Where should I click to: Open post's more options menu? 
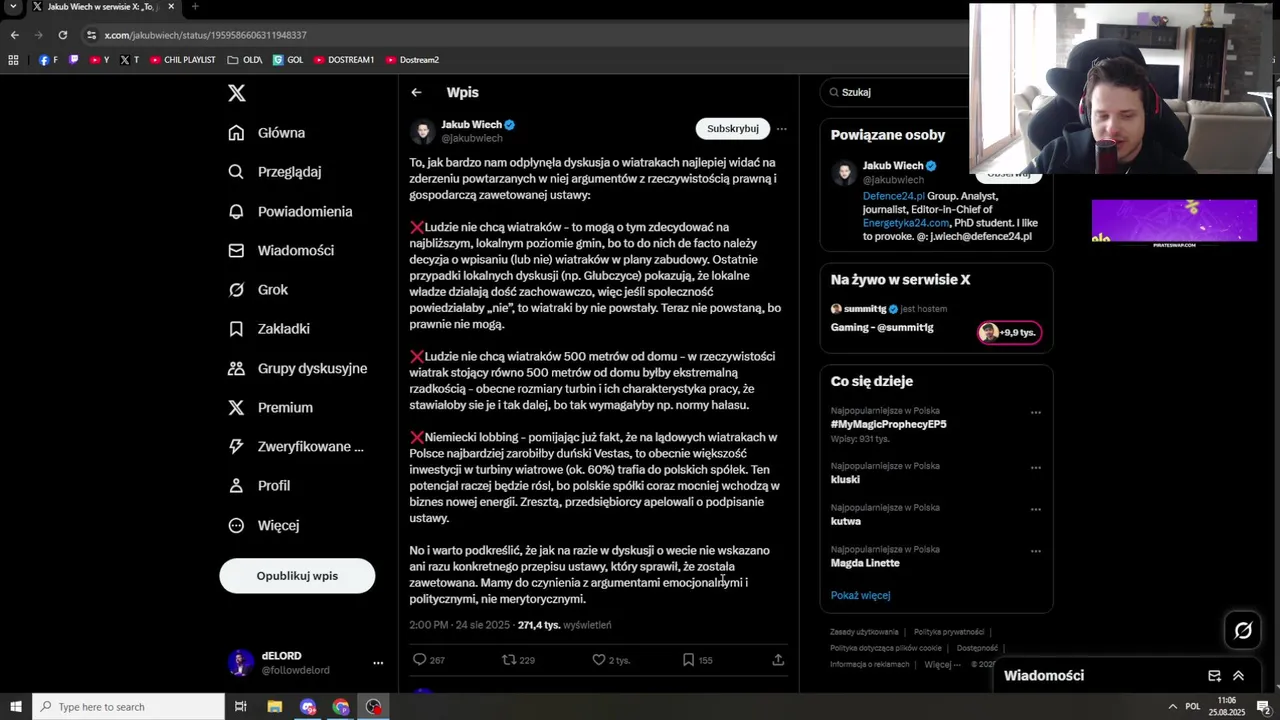[x=782, y=128]
